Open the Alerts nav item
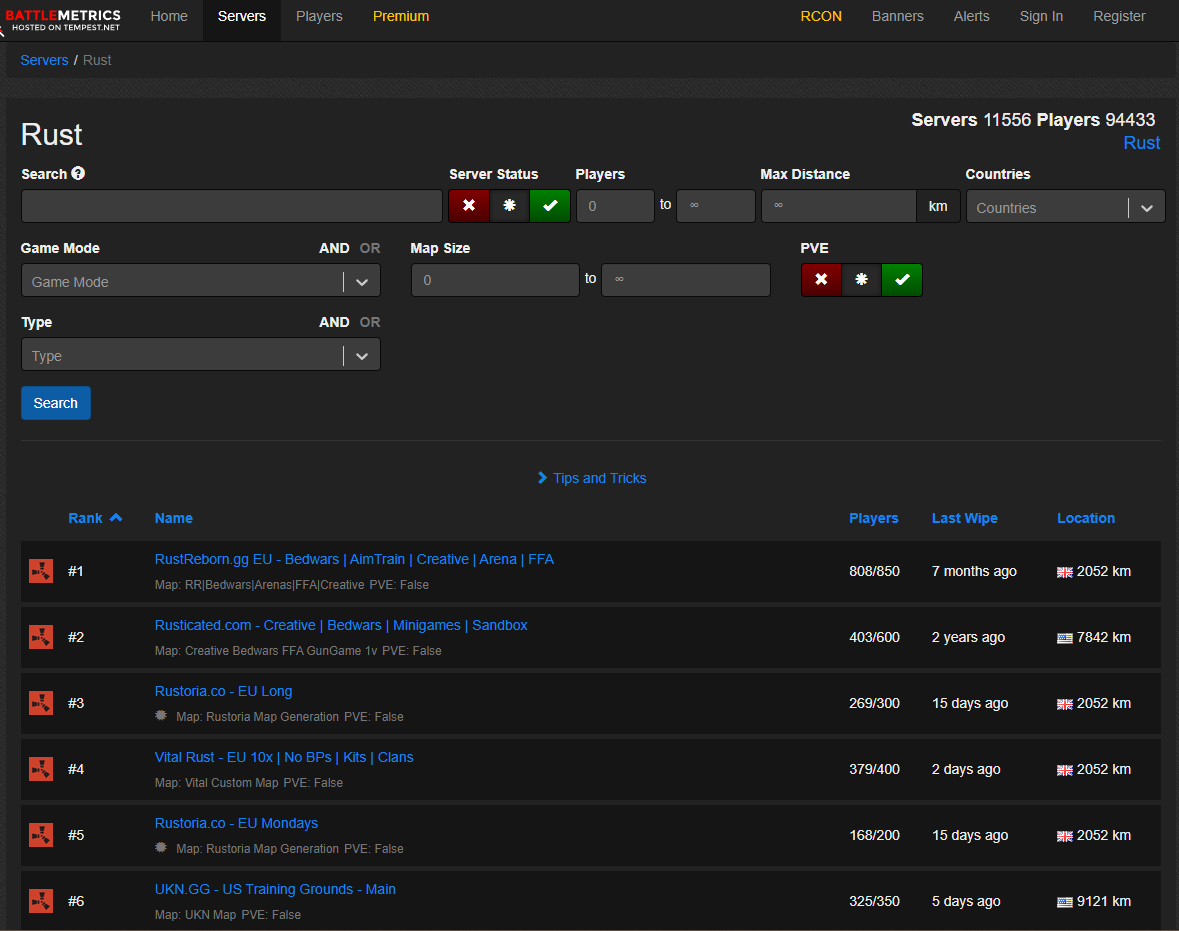Viewport: 1179px width, 931px height. coord(971,17)
